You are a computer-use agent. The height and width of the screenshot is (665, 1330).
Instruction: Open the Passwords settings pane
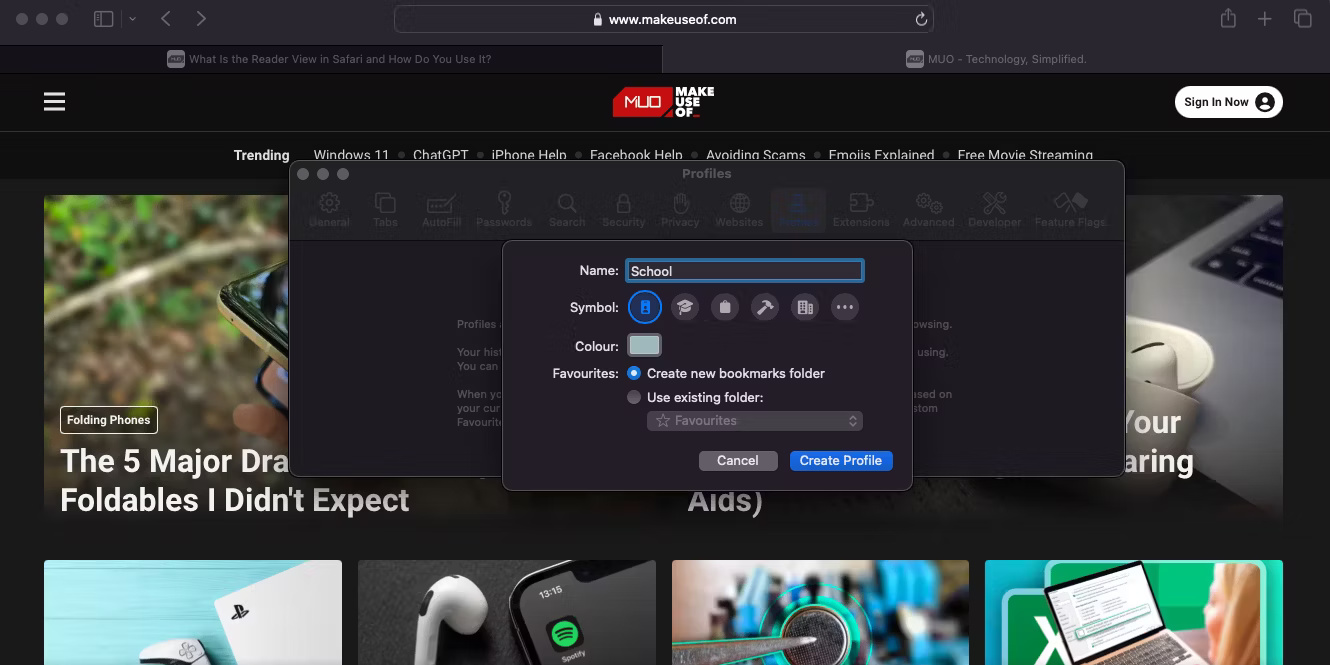(x=505, y=208)
